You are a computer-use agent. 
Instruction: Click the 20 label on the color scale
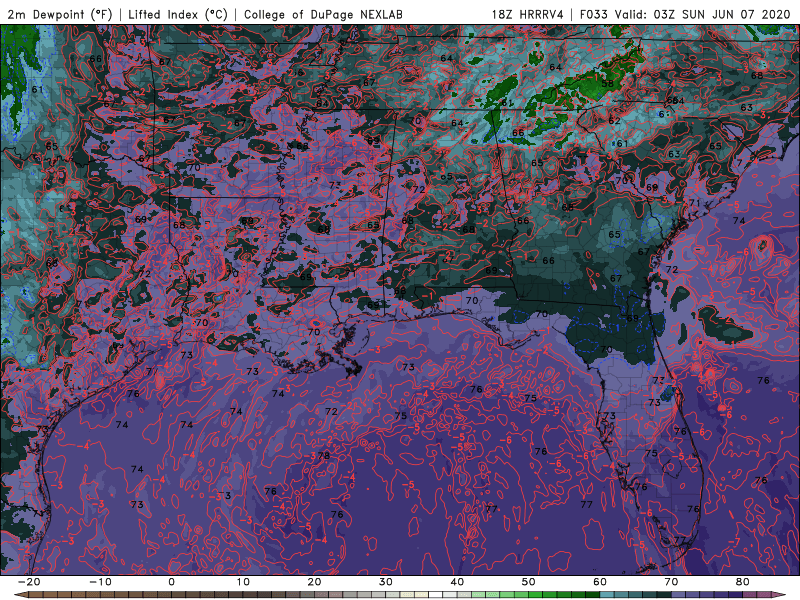click(314, 582)
